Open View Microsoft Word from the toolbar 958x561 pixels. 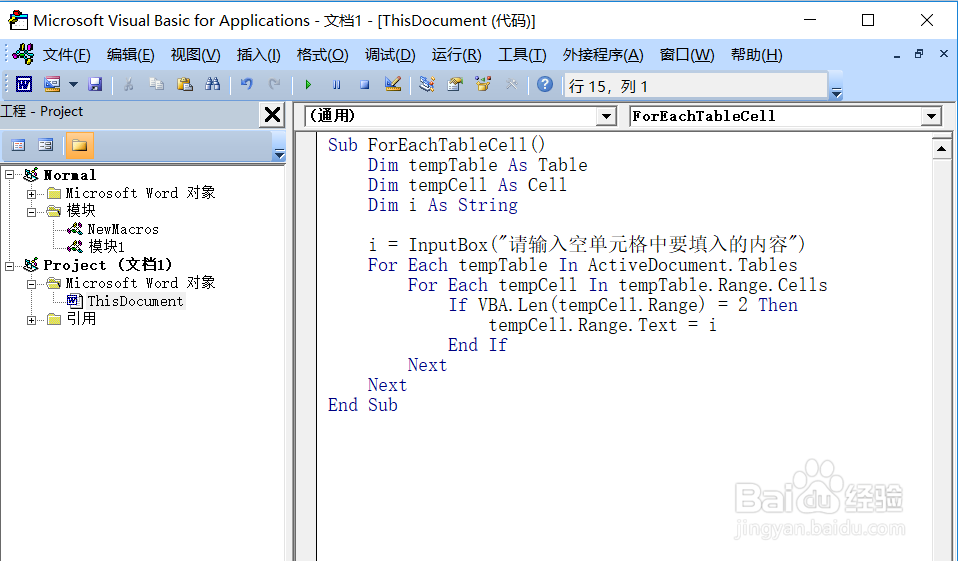[24, 84]
